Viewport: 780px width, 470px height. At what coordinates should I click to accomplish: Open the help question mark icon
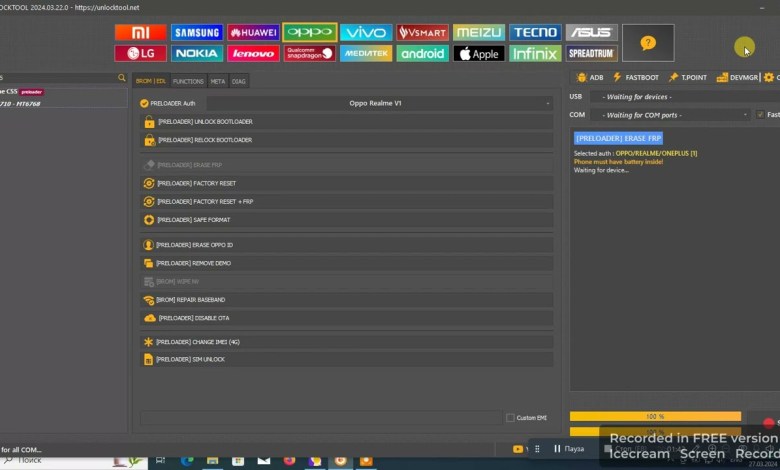tap(648, 43)
